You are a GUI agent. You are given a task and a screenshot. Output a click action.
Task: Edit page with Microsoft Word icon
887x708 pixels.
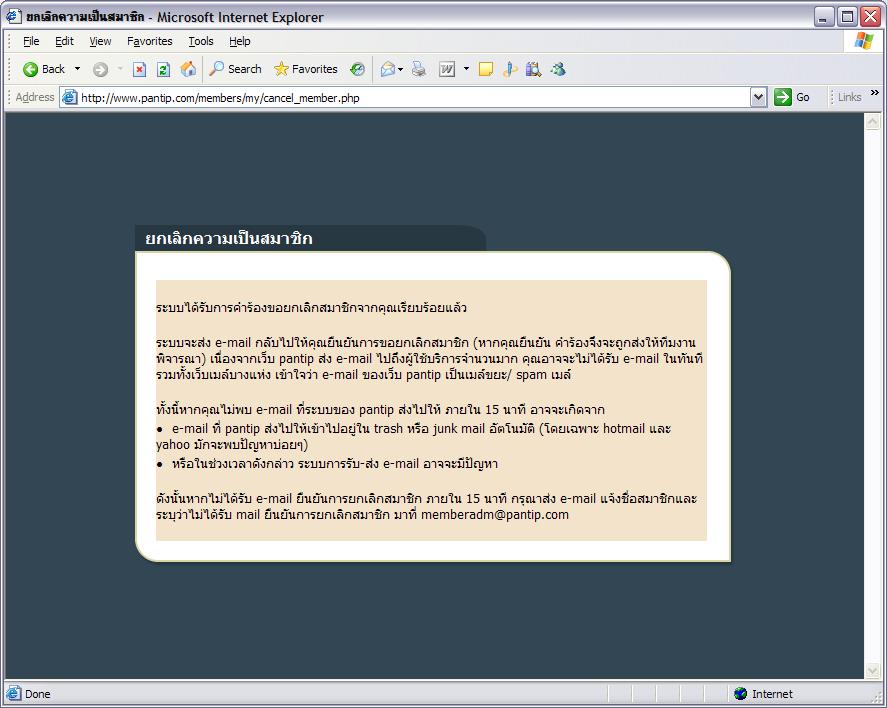coord(447,70)
